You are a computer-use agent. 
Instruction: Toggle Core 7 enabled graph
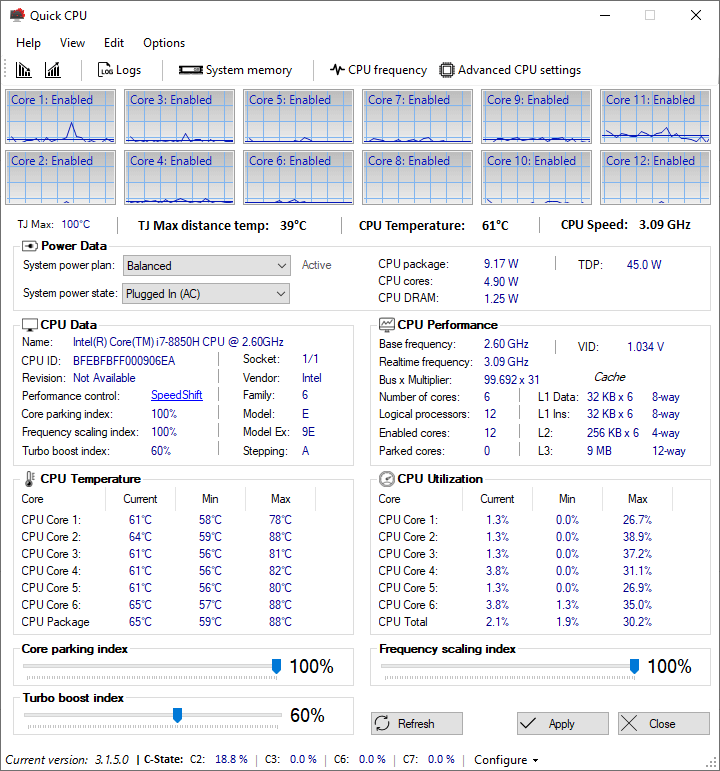(418, 117)
